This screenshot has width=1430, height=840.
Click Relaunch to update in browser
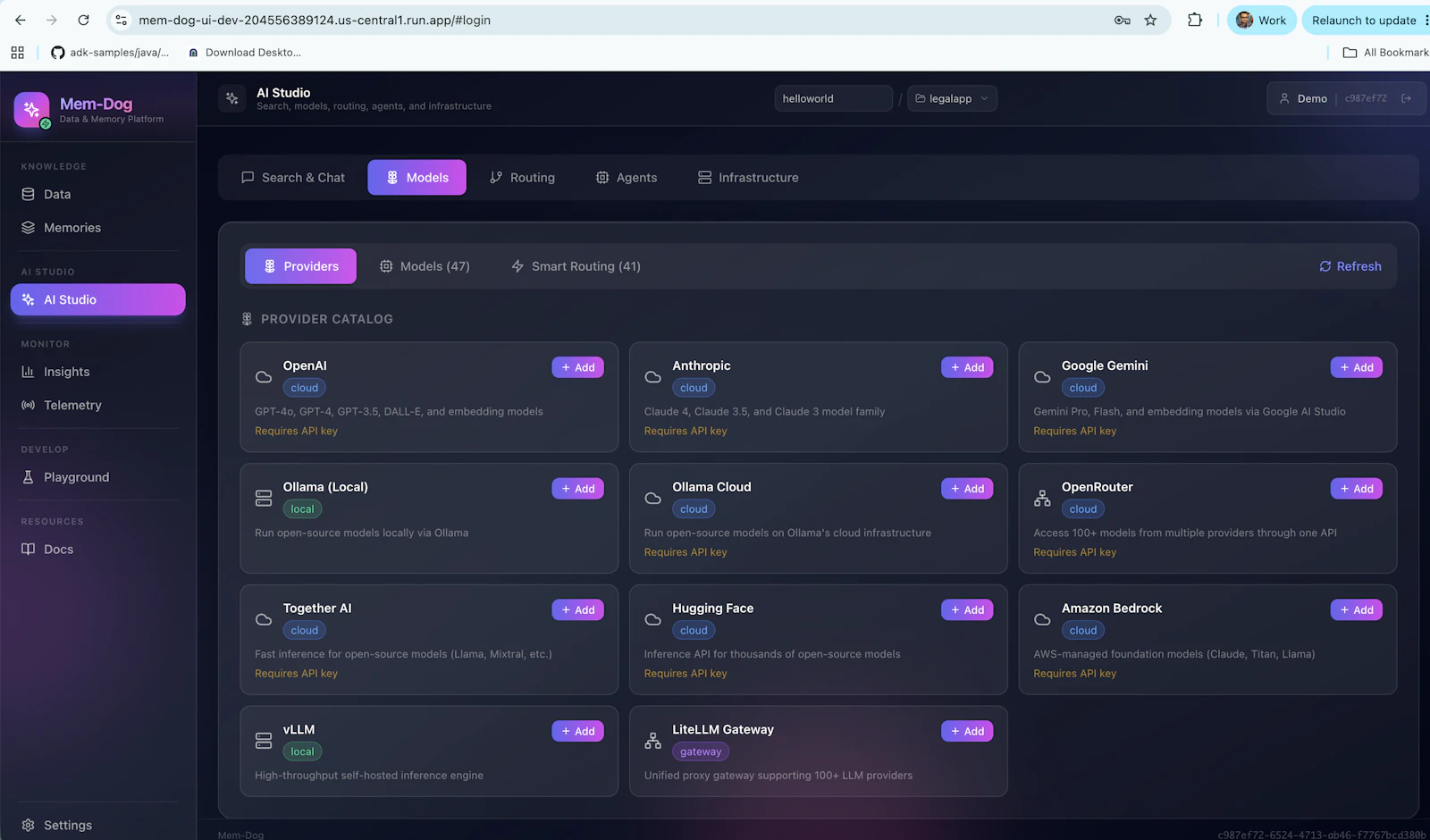tap(1365, 20)
